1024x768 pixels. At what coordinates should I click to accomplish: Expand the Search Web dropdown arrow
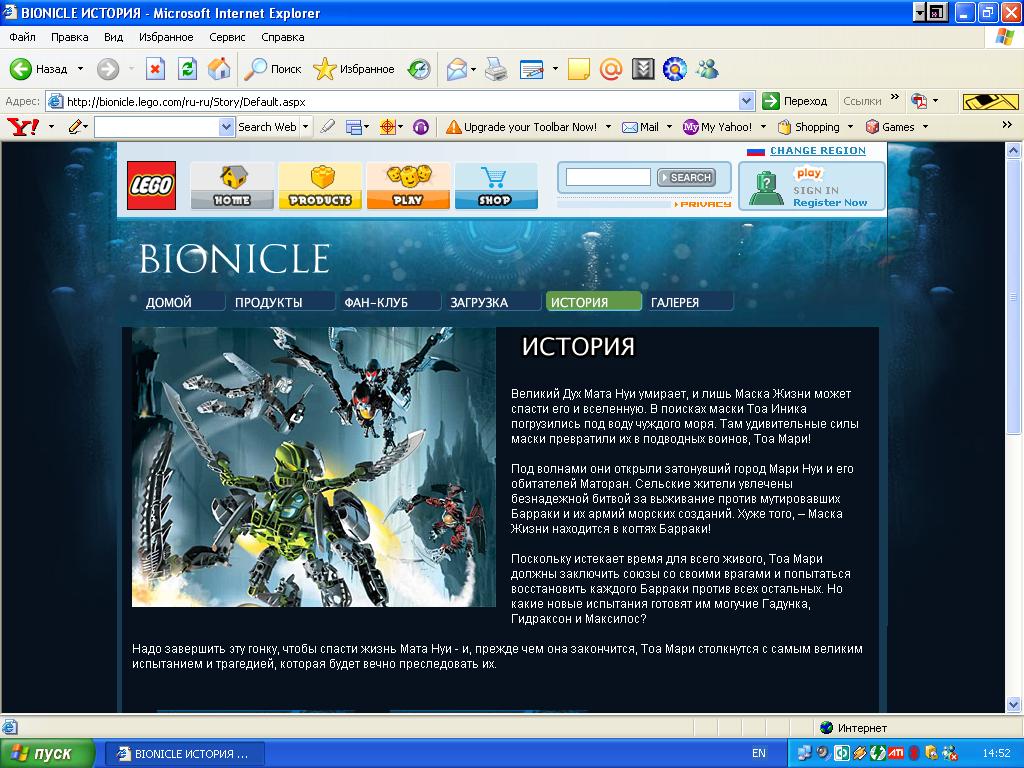point(305,127)
